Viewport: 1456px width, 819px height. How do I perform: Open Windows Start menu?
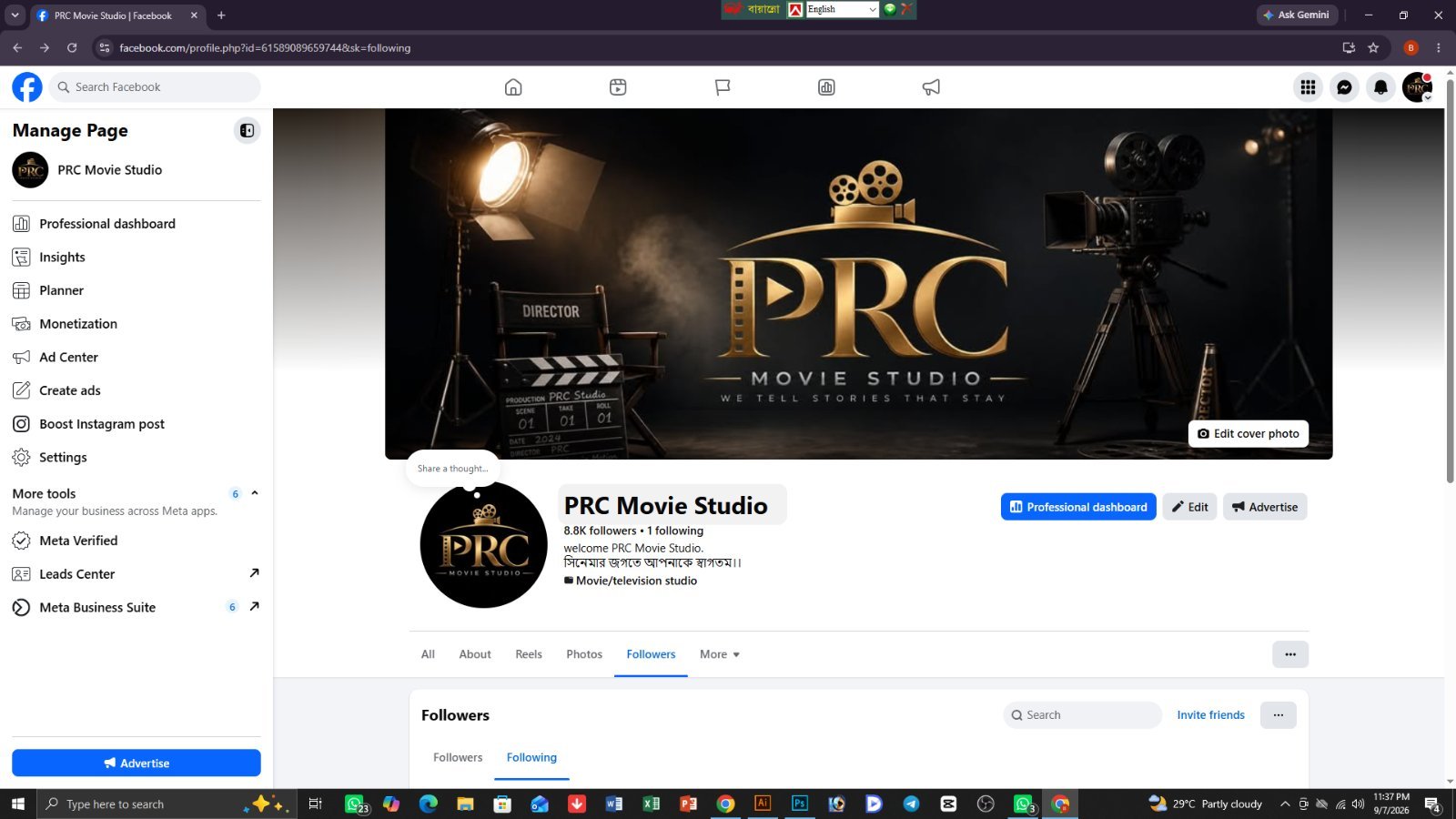(17, 804)
